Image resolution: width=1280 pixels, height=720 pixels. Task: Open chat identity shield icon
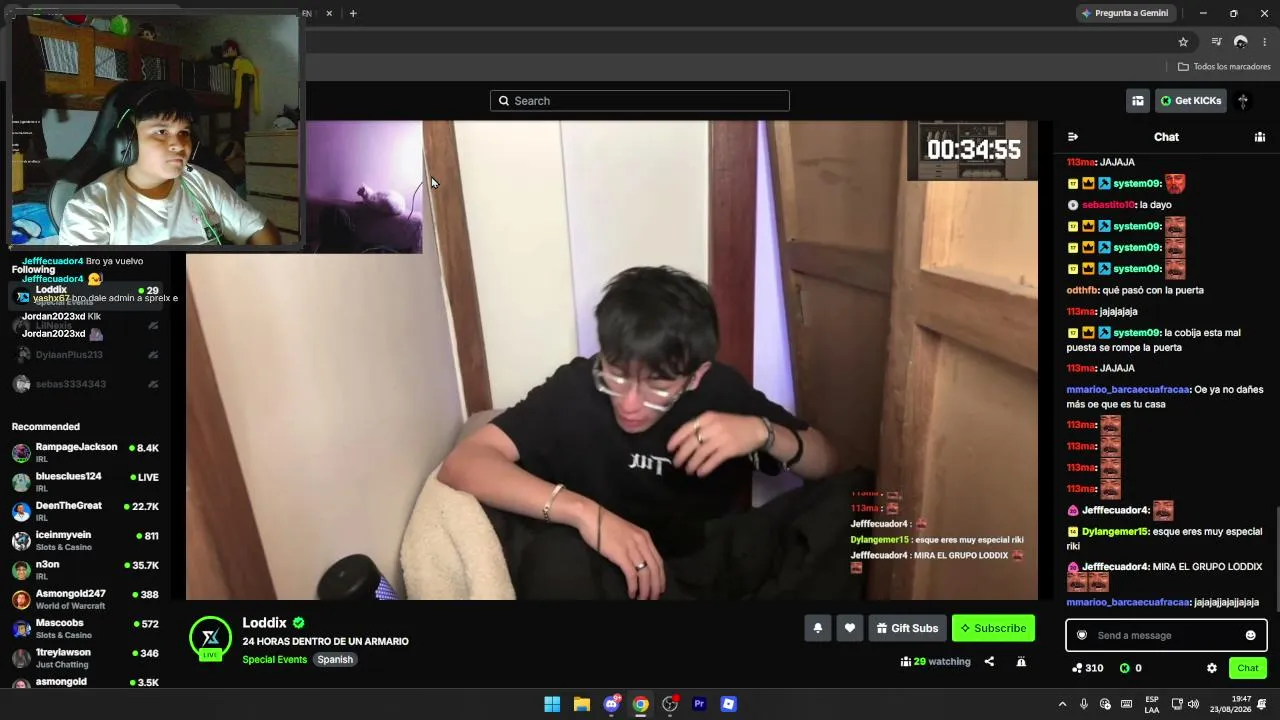[x=1081, y=635]
